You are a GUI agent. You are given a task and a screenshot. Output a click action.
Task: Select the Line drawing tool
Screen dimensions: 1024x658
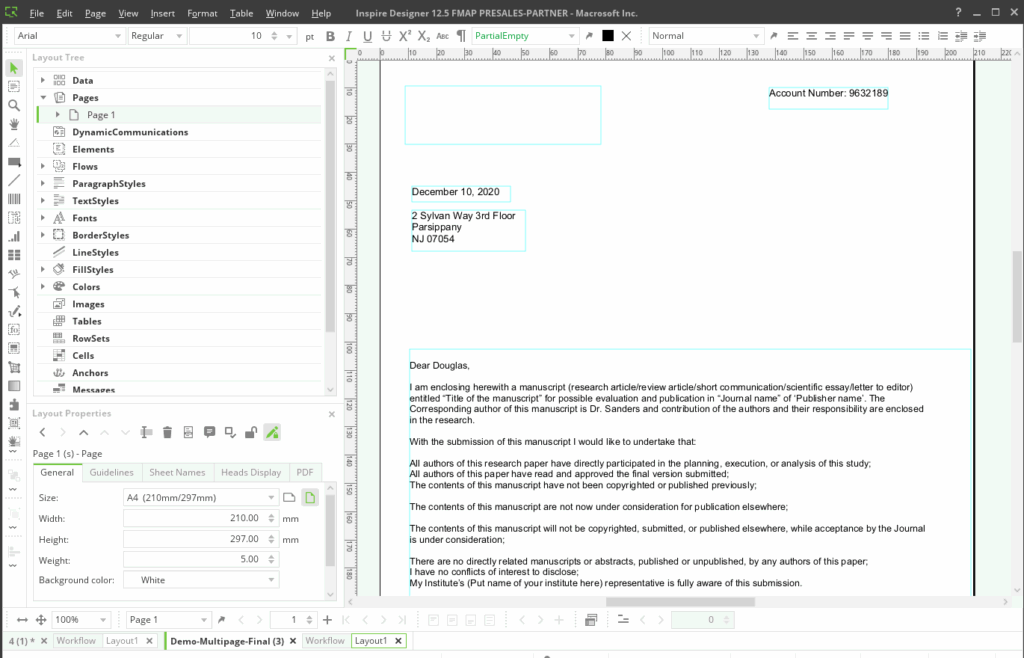(x=14, y=180)
